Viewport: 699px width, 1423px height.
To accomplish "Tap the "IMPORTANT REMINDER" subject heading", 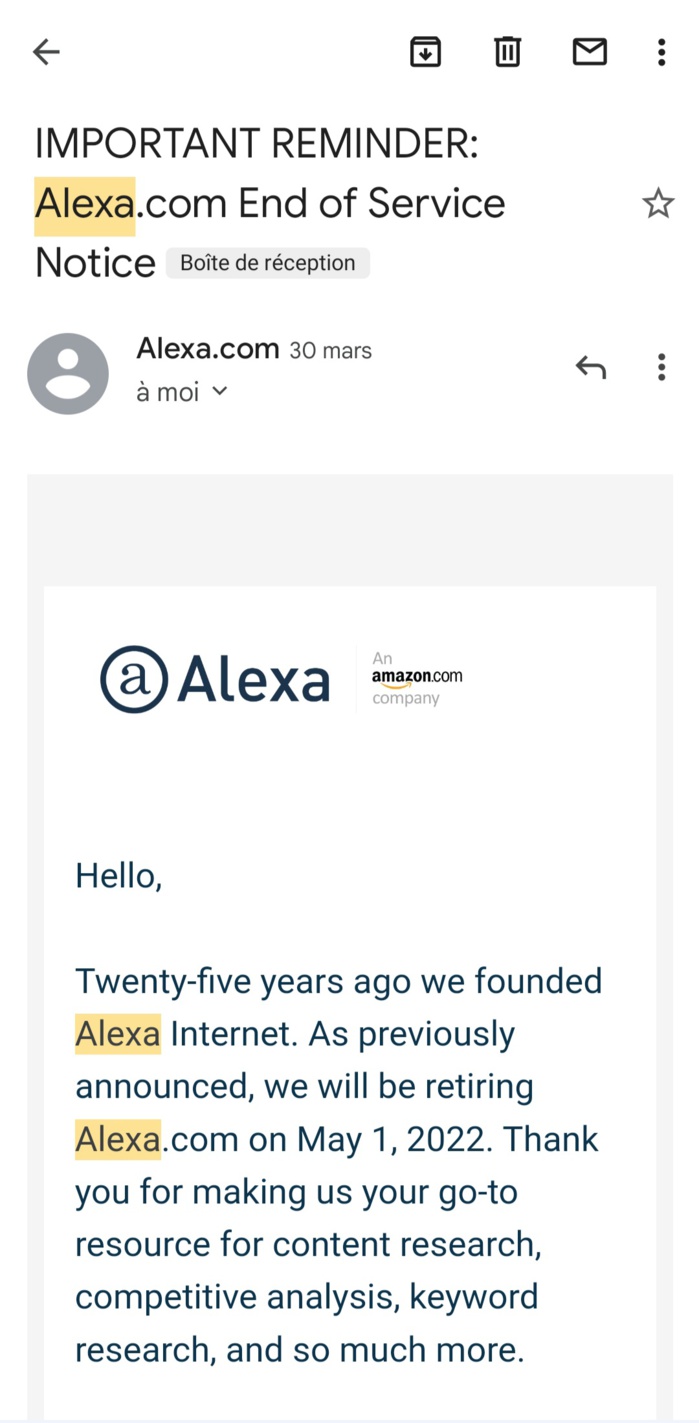I will [x=257, y=144].
